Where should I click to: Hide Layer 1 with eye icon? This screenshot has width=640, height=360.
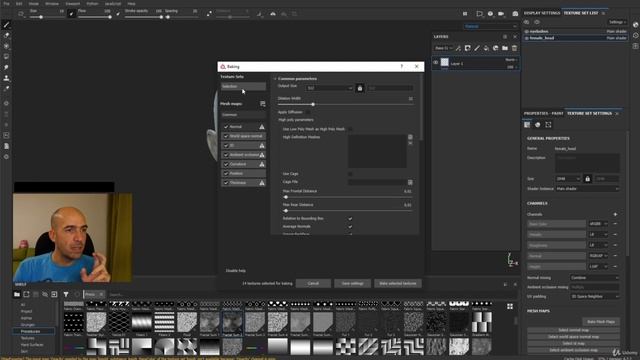coord(436,63)
